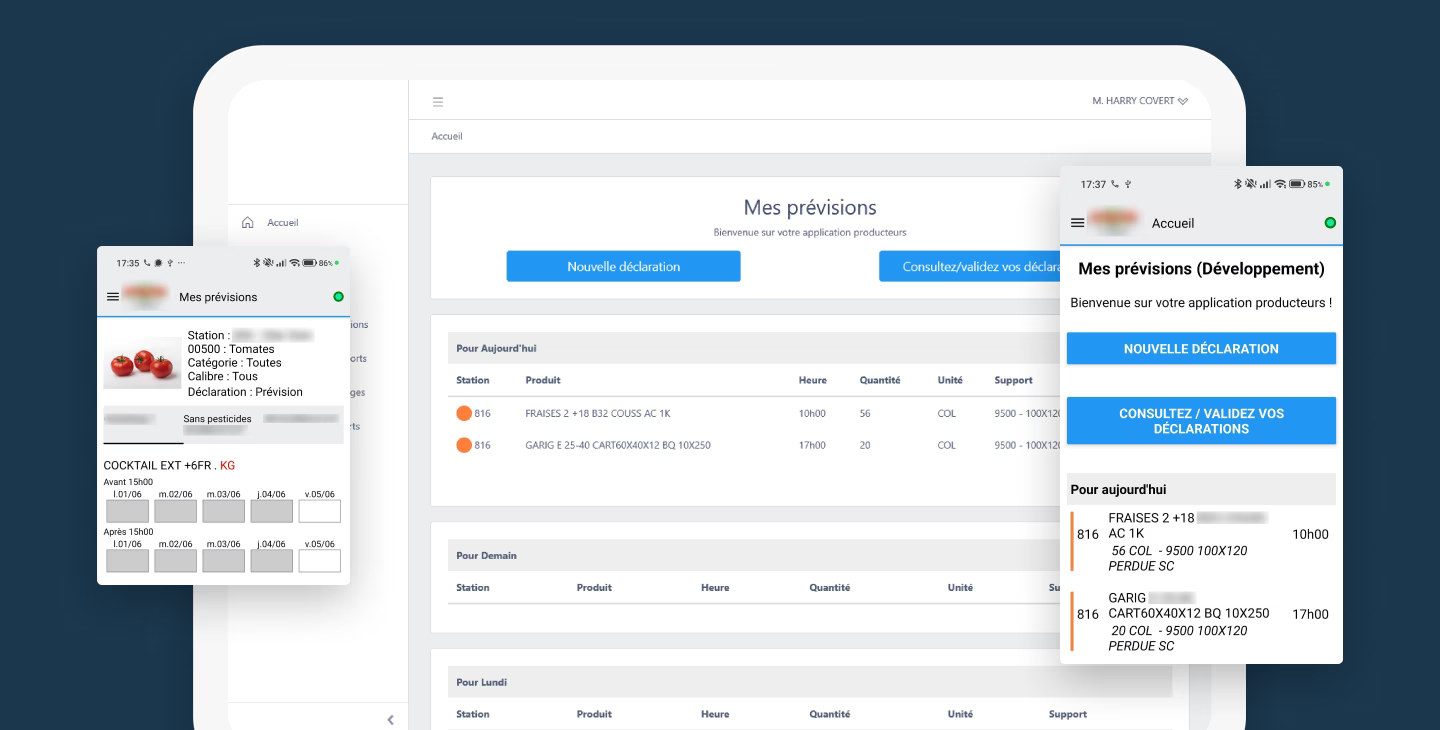Click GARIG E 25-40 CART60X40X12 BQ 10X250 cell
The height and width of the screenshot is (730, 1440).
tap(617, 445)
